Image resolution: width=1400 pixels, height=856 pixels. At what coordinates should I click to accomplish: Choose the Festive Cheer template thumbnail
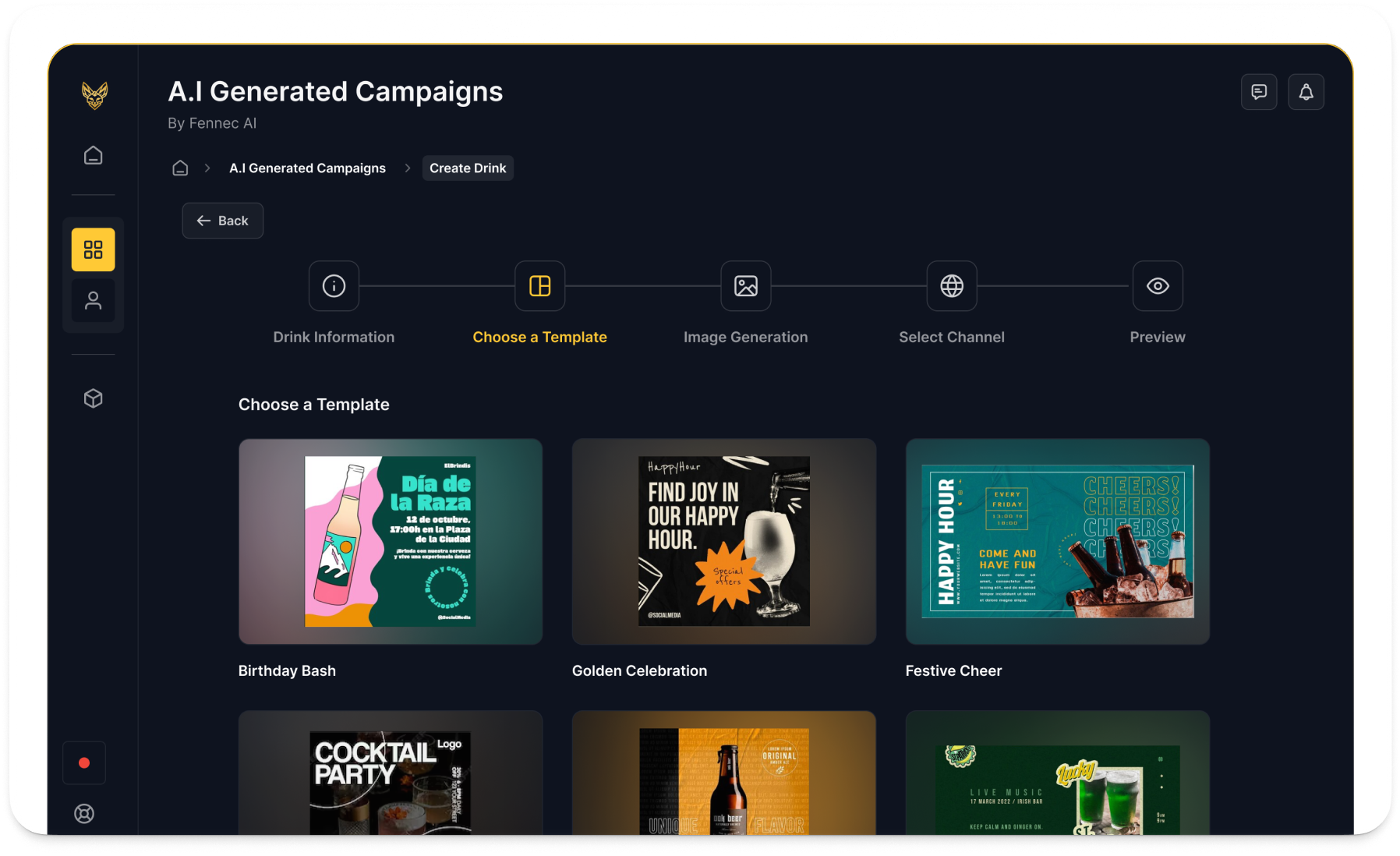pos(1058,541)
